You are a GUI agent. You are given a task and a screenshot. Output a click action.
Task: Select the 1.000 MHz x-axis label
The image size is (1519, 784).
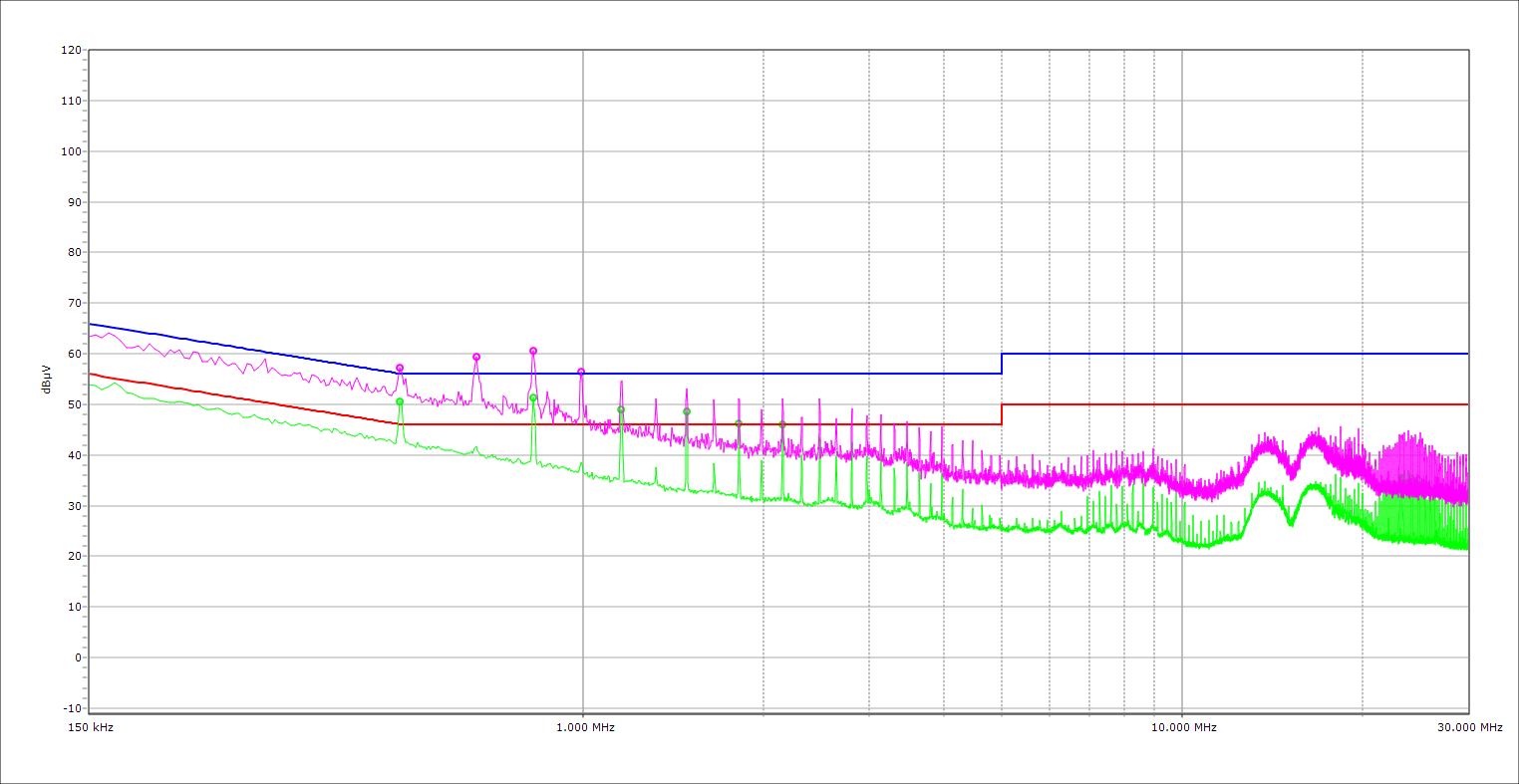pyautogui.click(x=585, y=728)
